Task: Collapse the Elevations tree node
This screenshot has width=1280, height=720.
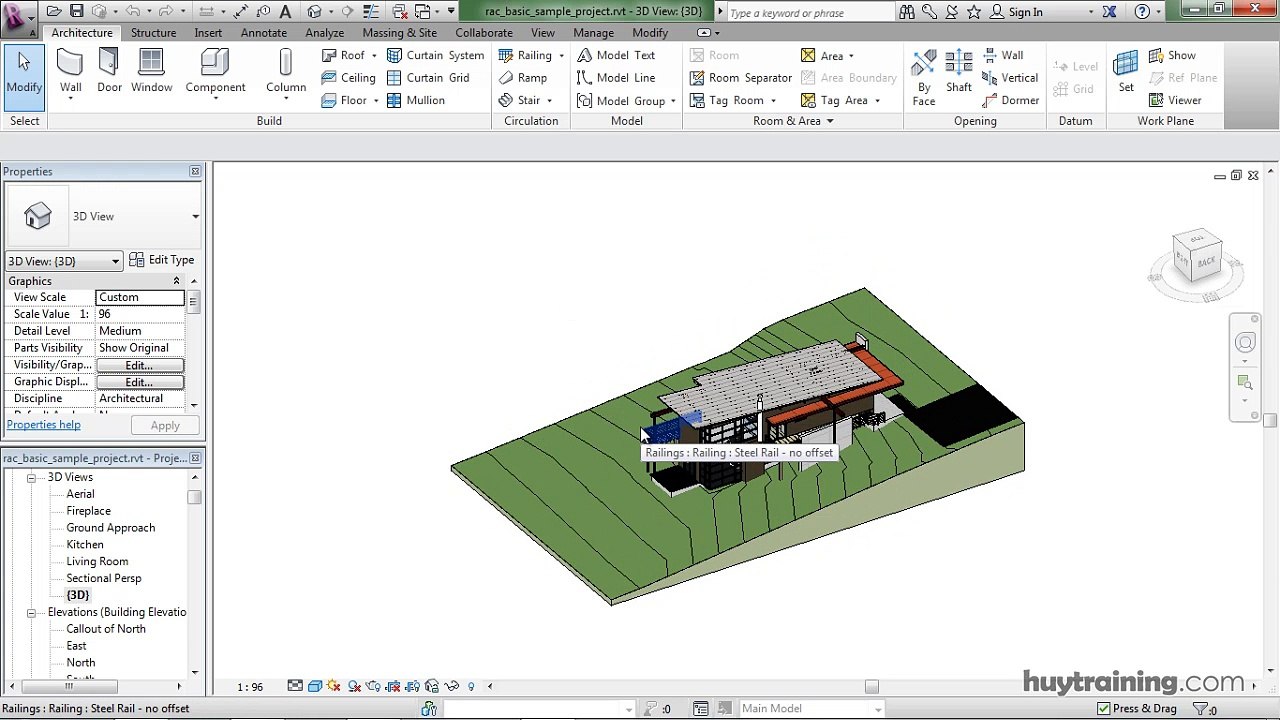Action: pyautogui.click(x=31, y=613)
